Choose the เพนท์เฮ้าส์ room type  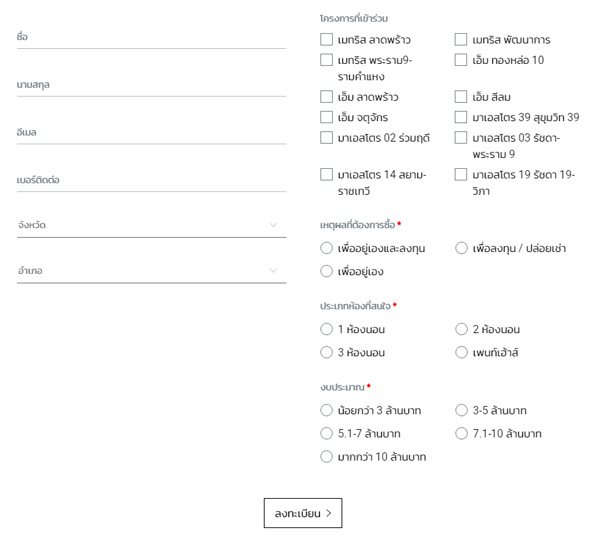tap(461, 352)
